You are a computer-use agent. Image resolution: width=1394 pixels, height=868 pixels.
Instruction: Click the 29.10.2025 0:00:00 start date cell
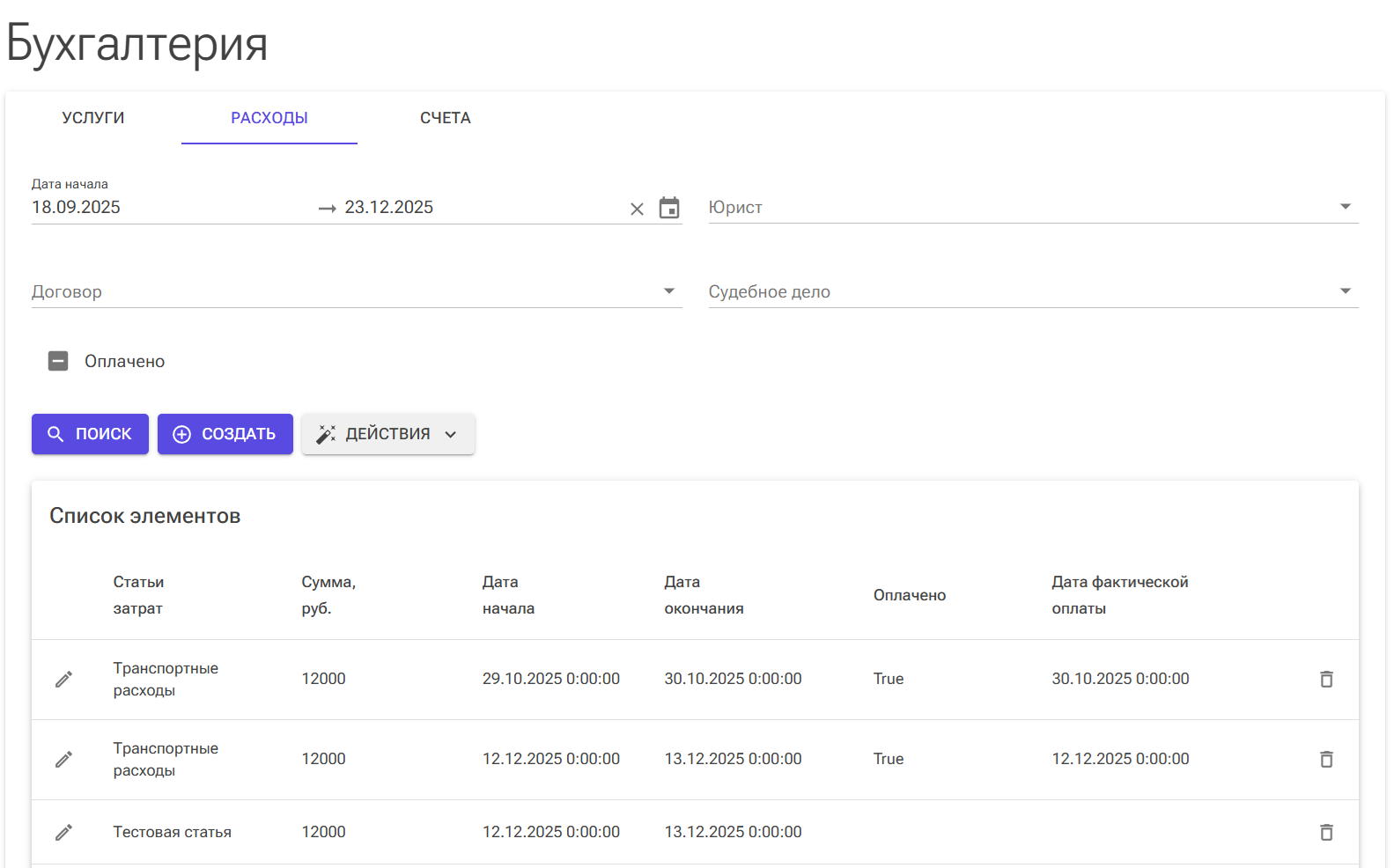(551, 679)
